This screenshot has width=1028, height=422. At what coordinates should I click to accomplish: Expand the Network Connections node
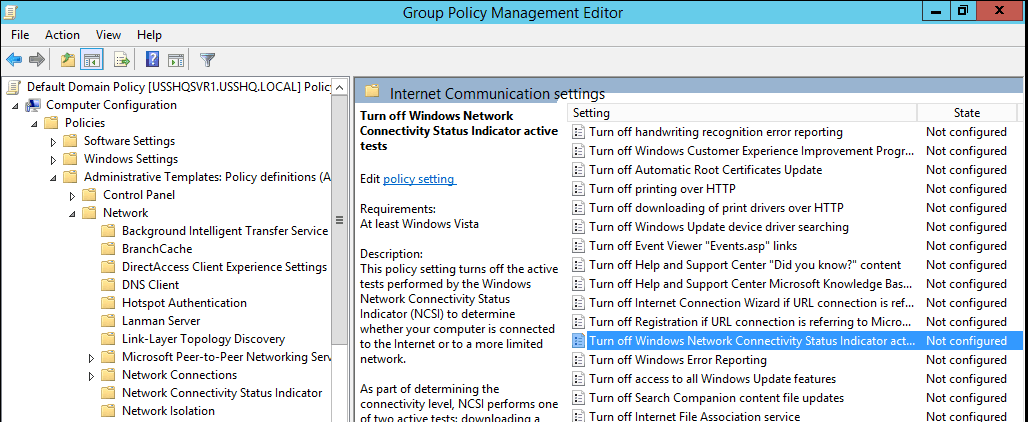[x=92, y=376]
